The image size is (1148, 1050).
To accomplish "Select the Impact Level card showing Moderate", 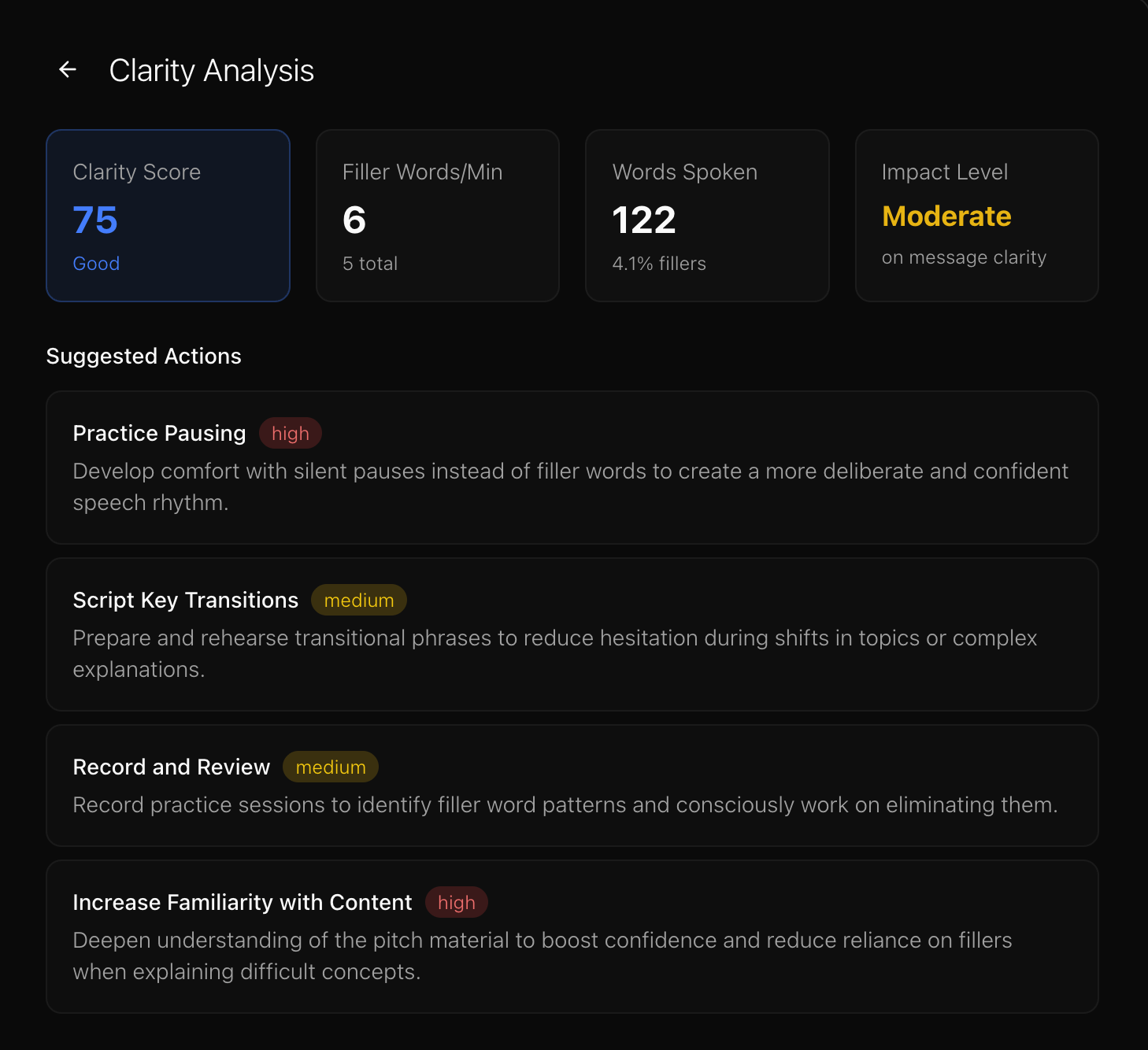I will [x=976, y=215].
